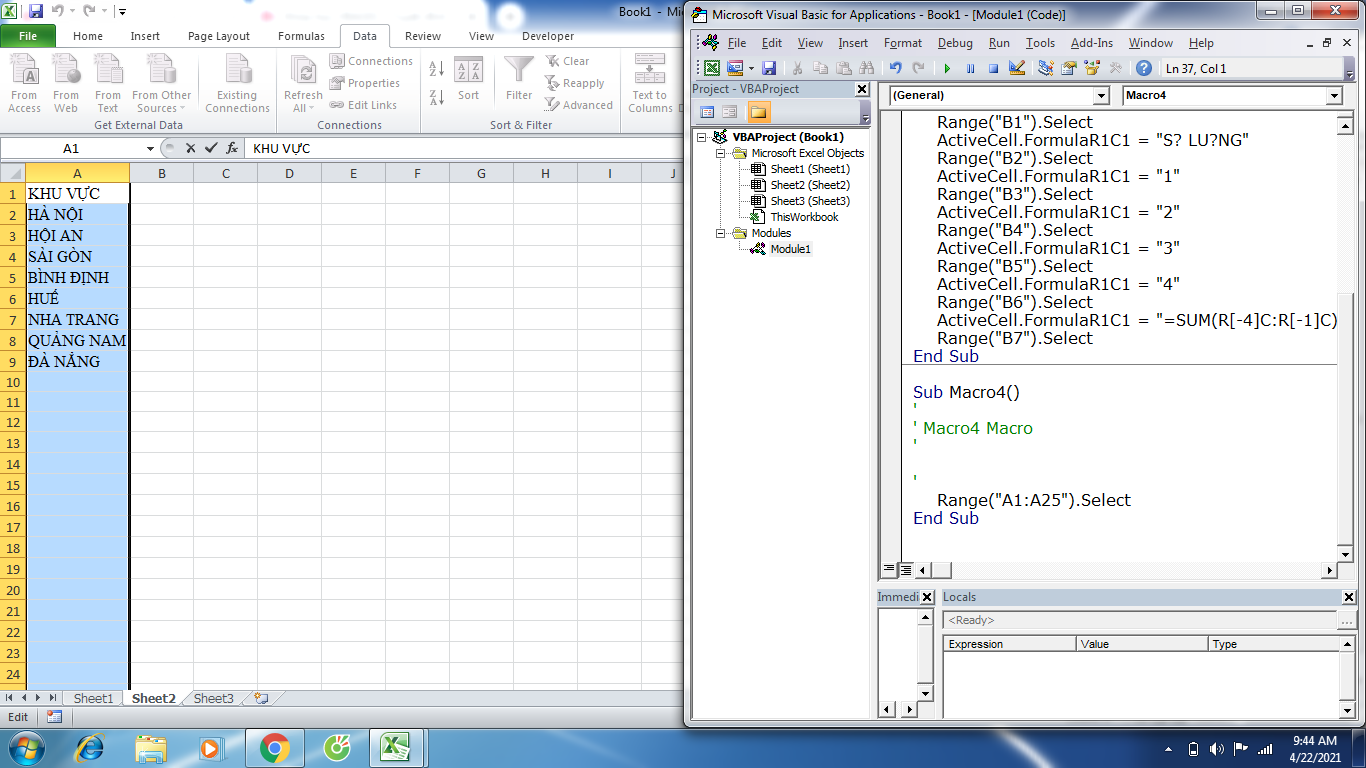
Task: Select Sheet2 (Sheet2) in project tree
Action: point(809,185)
